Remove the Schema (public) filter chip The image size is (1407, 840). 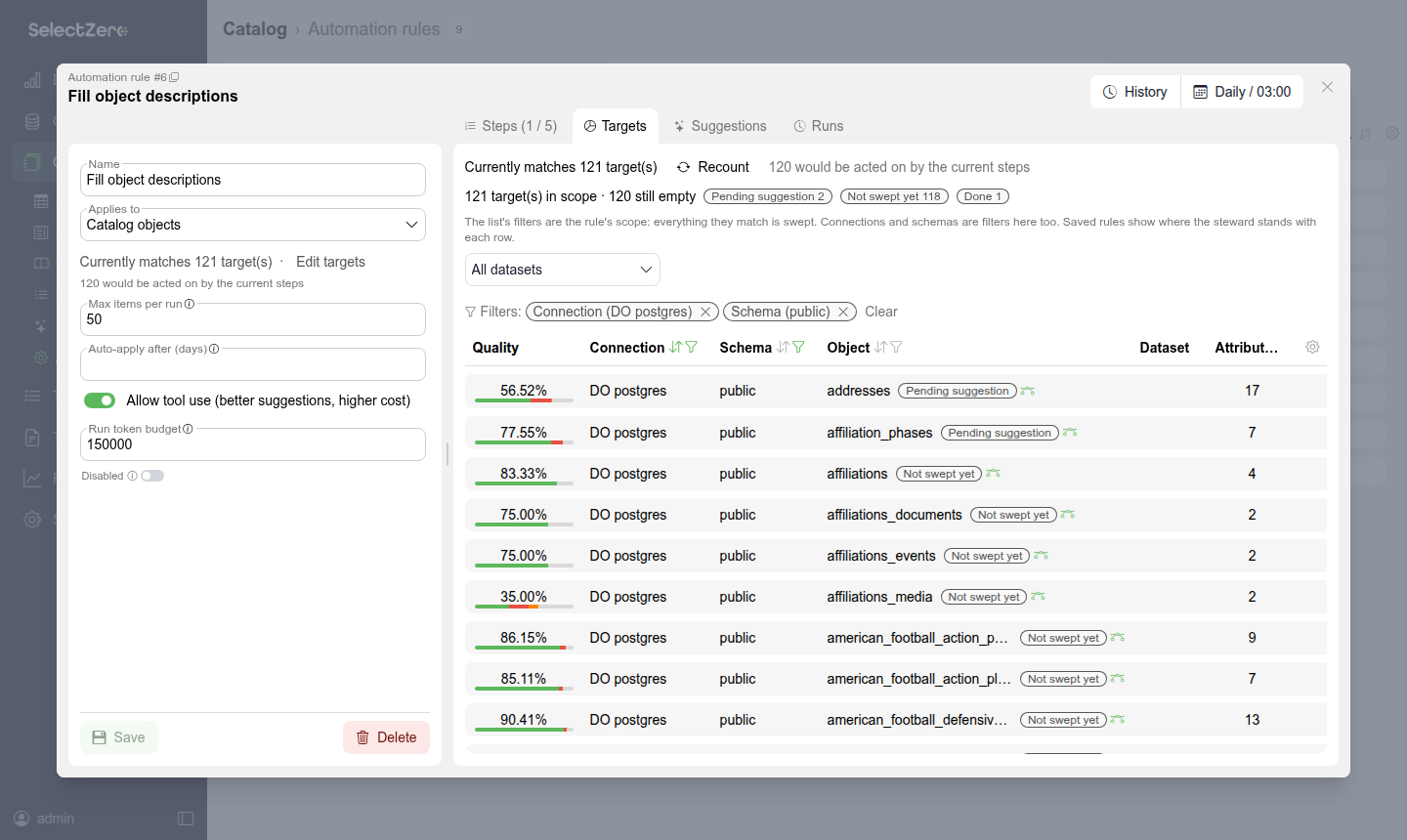843,312
